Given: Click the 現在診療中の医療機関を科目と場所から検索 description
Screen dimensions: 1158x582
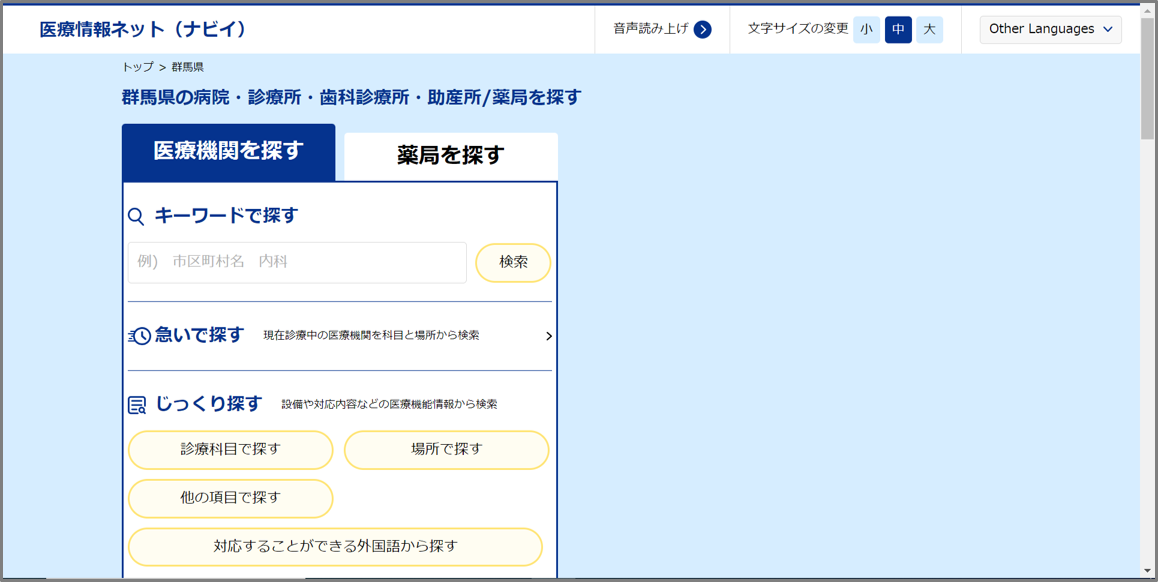Looking at the screenshot, I should point(371,335).
